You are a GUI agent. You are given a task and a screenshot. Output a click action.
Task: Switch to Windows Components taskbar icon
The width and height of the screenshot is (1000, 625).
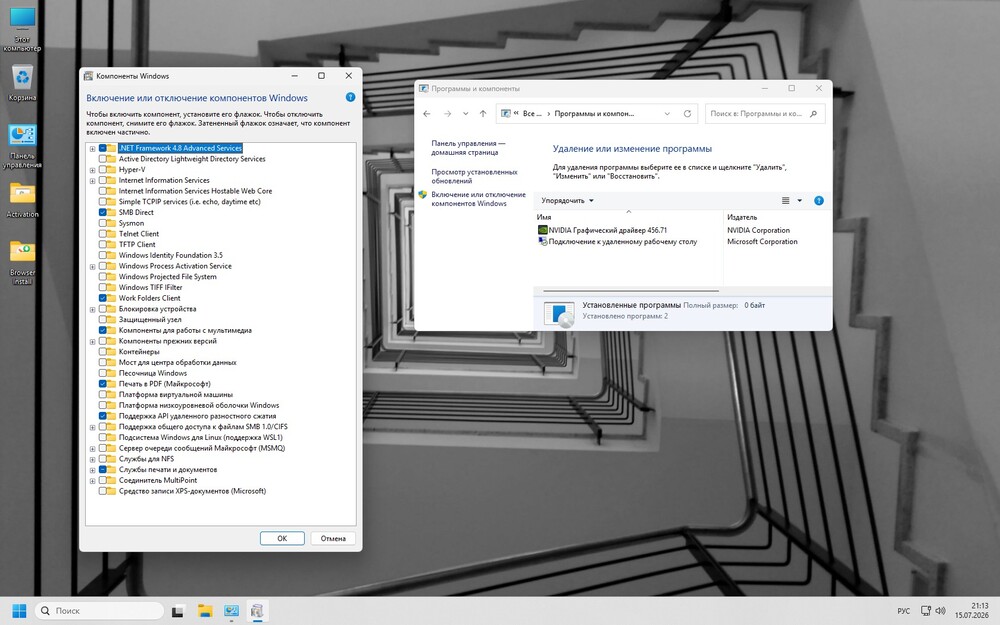(x=256, y=611)
